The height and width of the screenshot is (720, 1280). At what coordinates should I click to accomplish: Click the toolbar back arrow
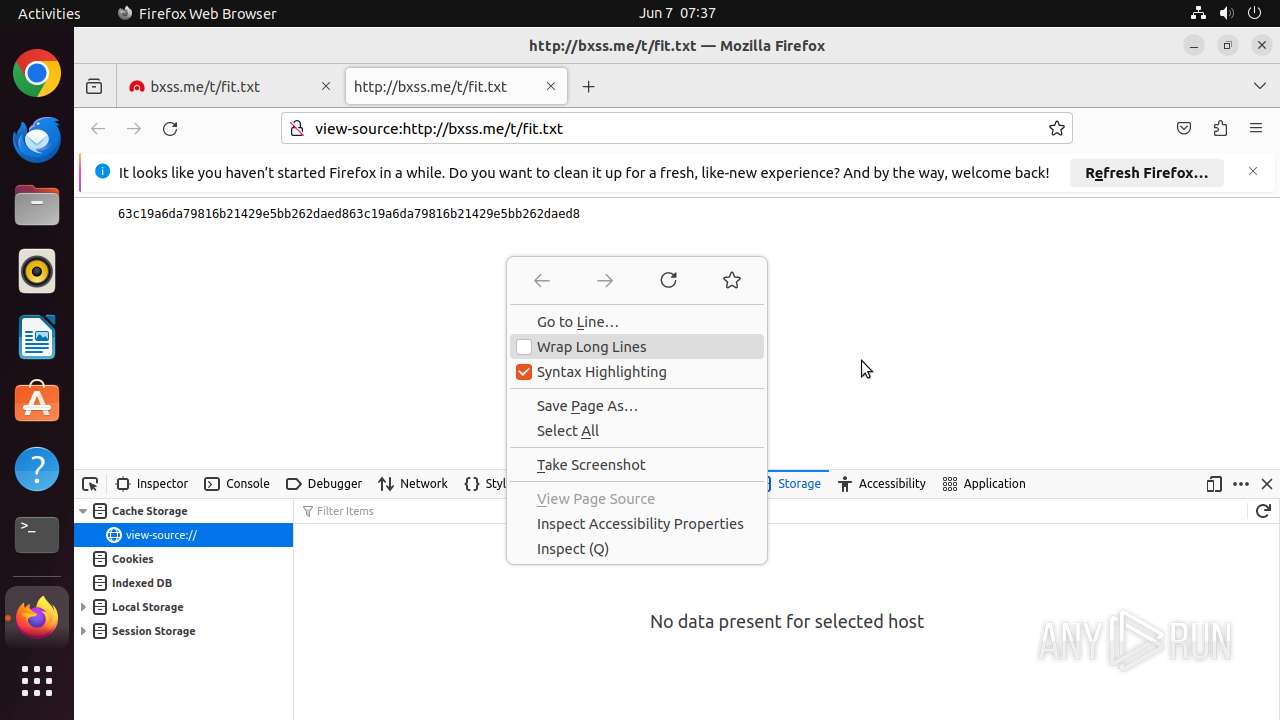(98, 128)
